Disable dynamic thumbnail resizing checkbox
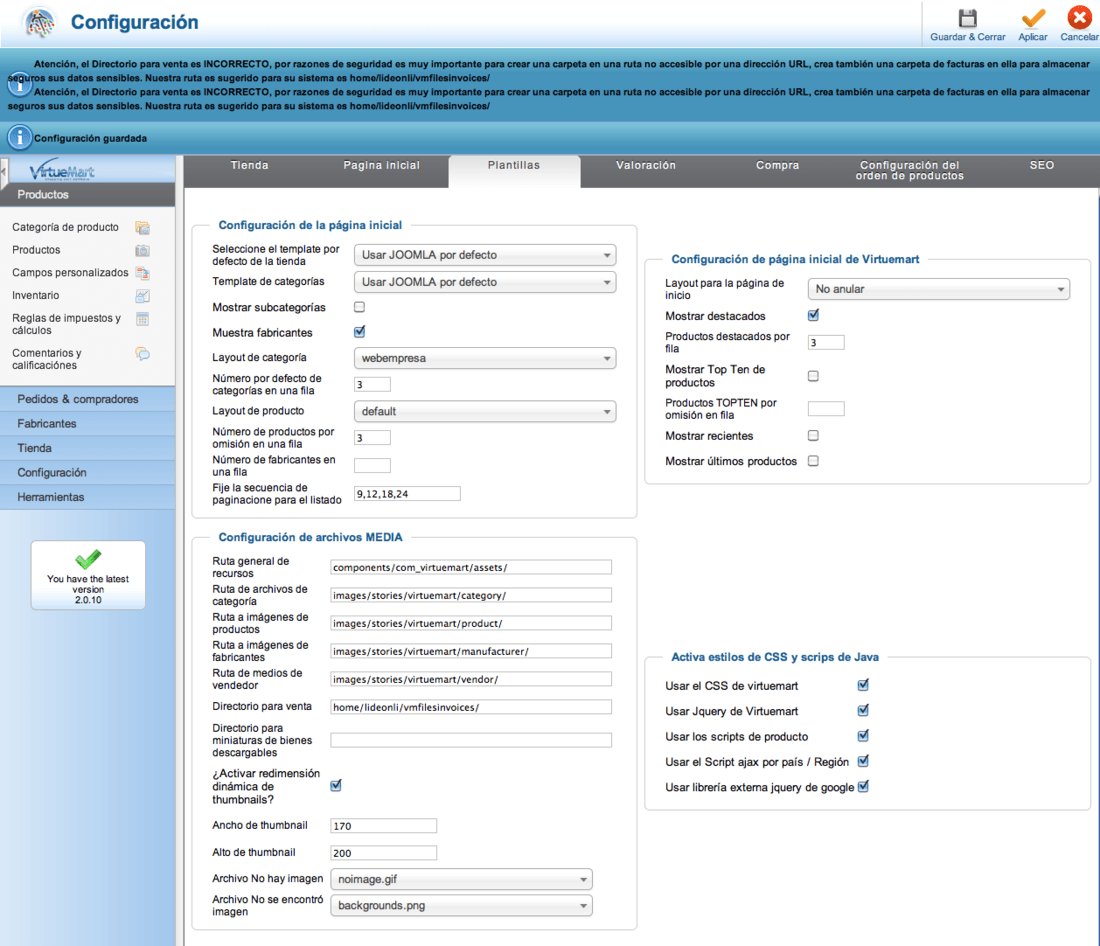This screenshot has height=946, width=1100. pos(336,785)
